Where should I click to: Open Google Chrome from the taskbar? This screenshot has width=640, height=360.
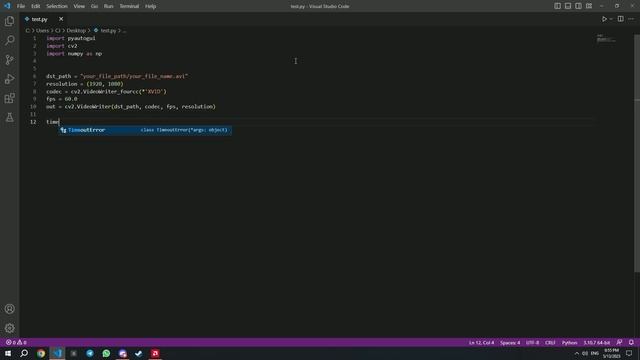(x=41, y=353)
